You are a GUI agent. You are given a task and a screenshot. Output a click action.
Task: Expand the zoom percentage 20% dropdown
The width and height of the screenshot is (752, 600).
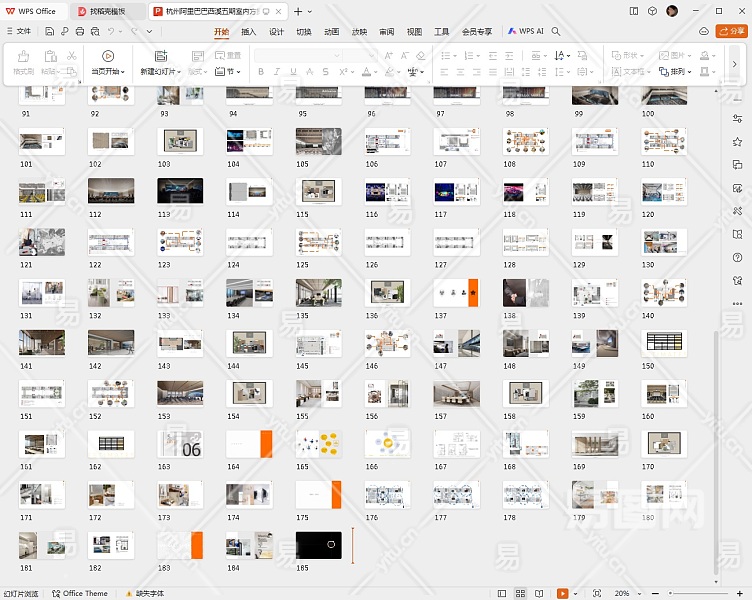[626, 593]
